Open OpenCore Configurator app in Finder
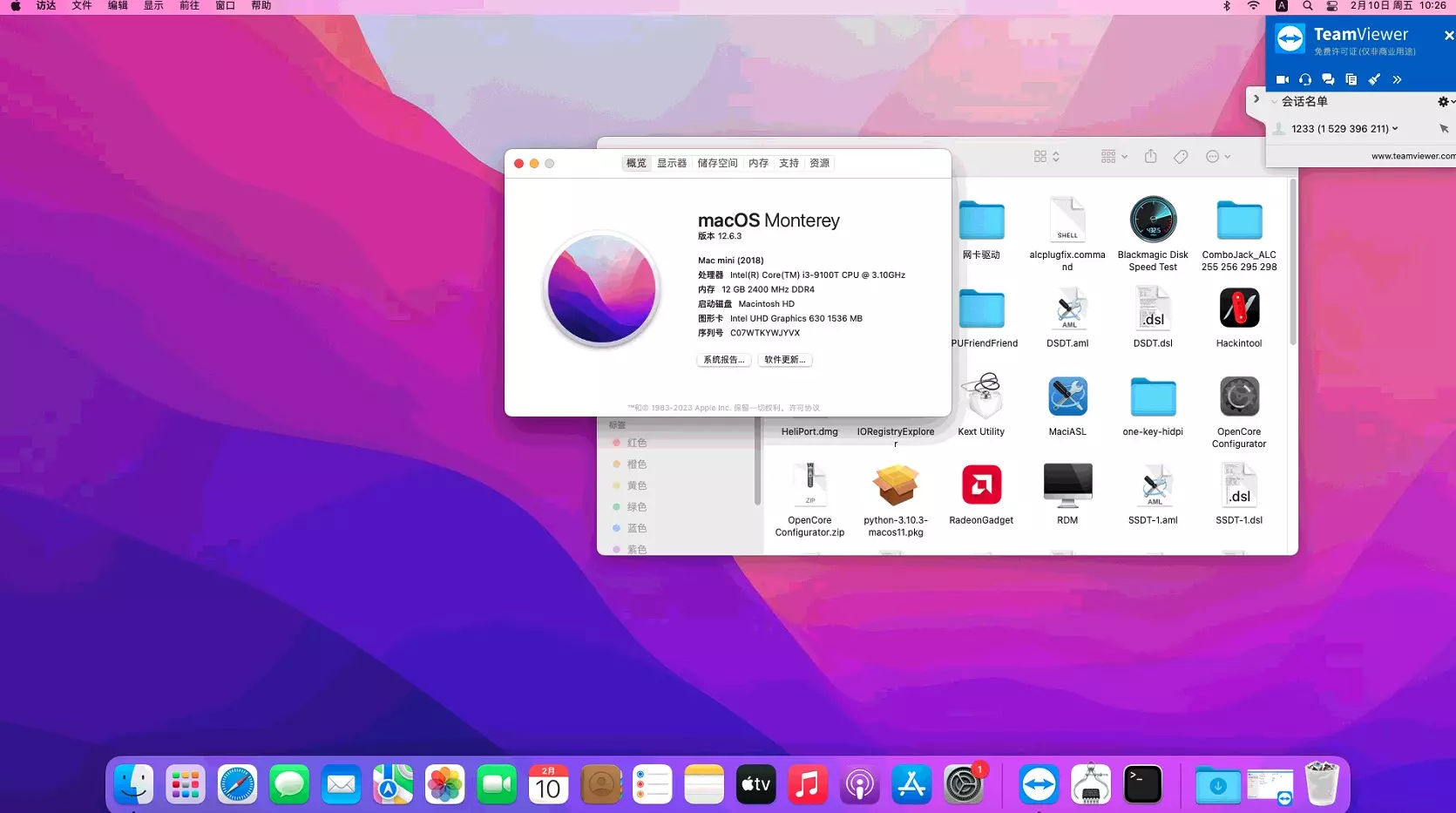 (x=1238, y=397)
